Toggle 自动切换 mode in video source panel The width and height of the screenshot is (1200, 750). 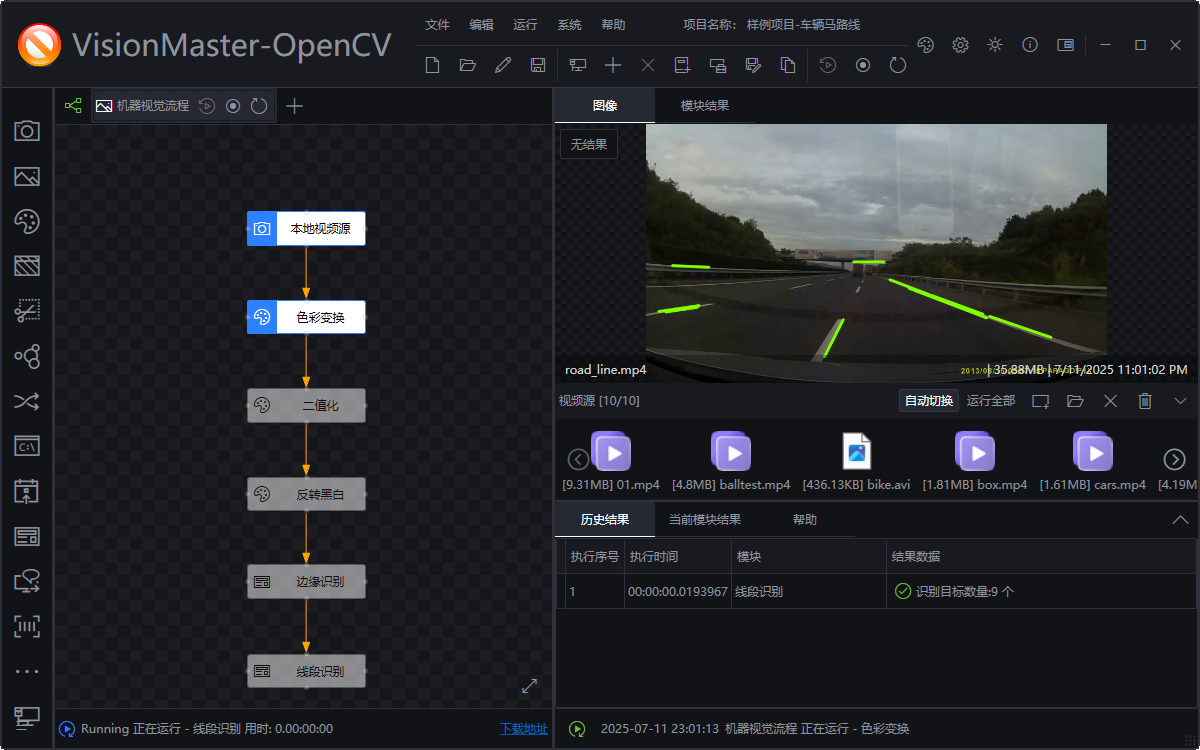click(928, 399)
